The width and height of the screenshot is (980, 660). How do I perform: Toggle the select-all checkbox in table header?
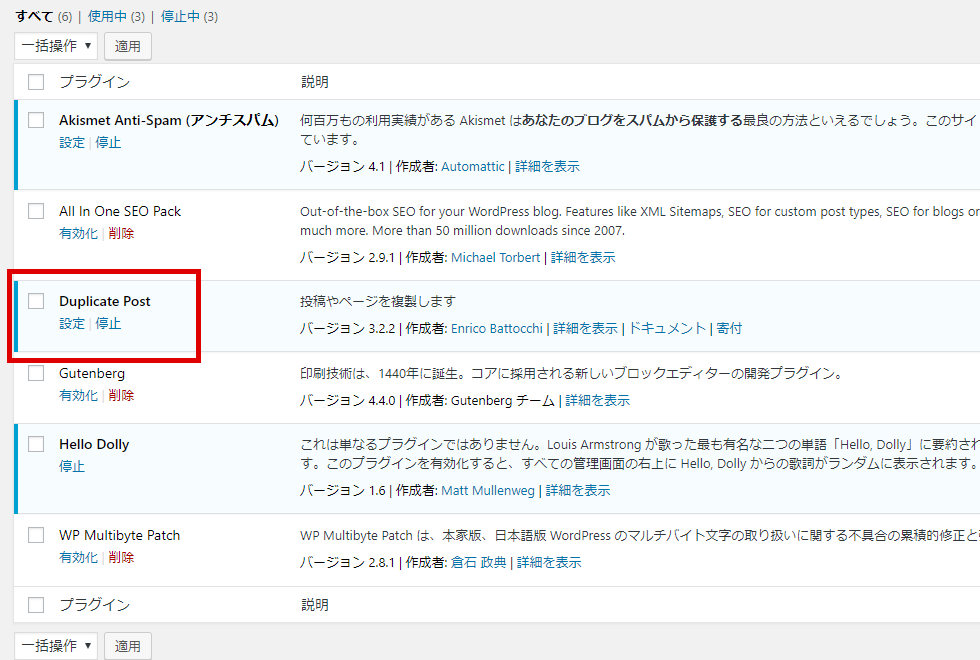pyautogui.click(x=36, y=82)
